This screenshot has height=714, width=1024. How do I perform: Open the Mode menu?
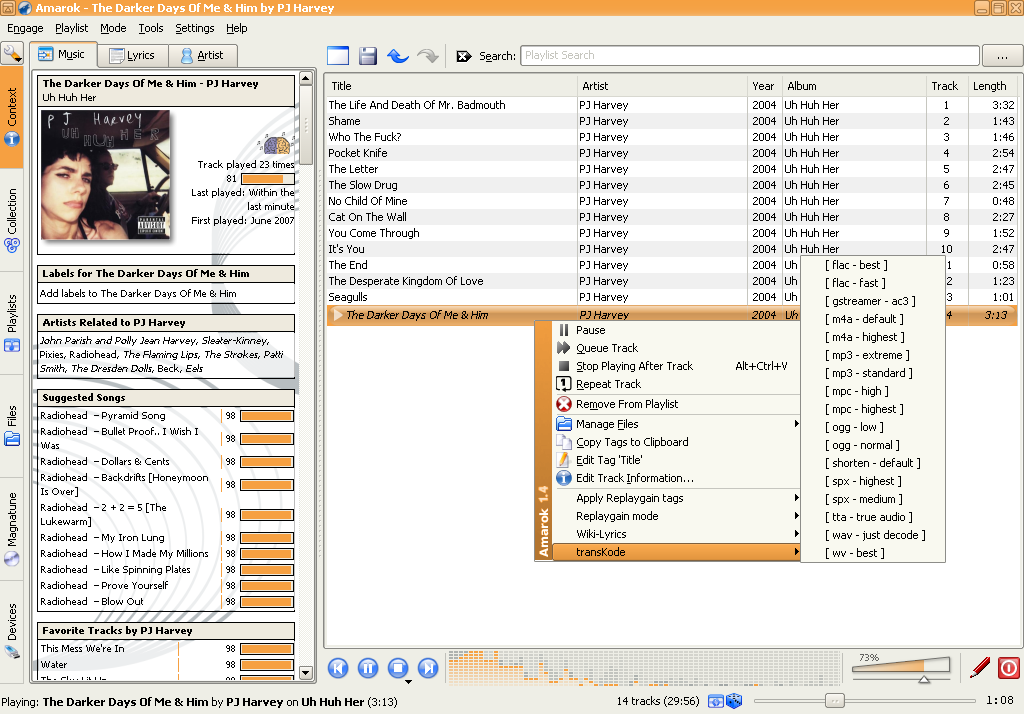[x=113, y=28]
